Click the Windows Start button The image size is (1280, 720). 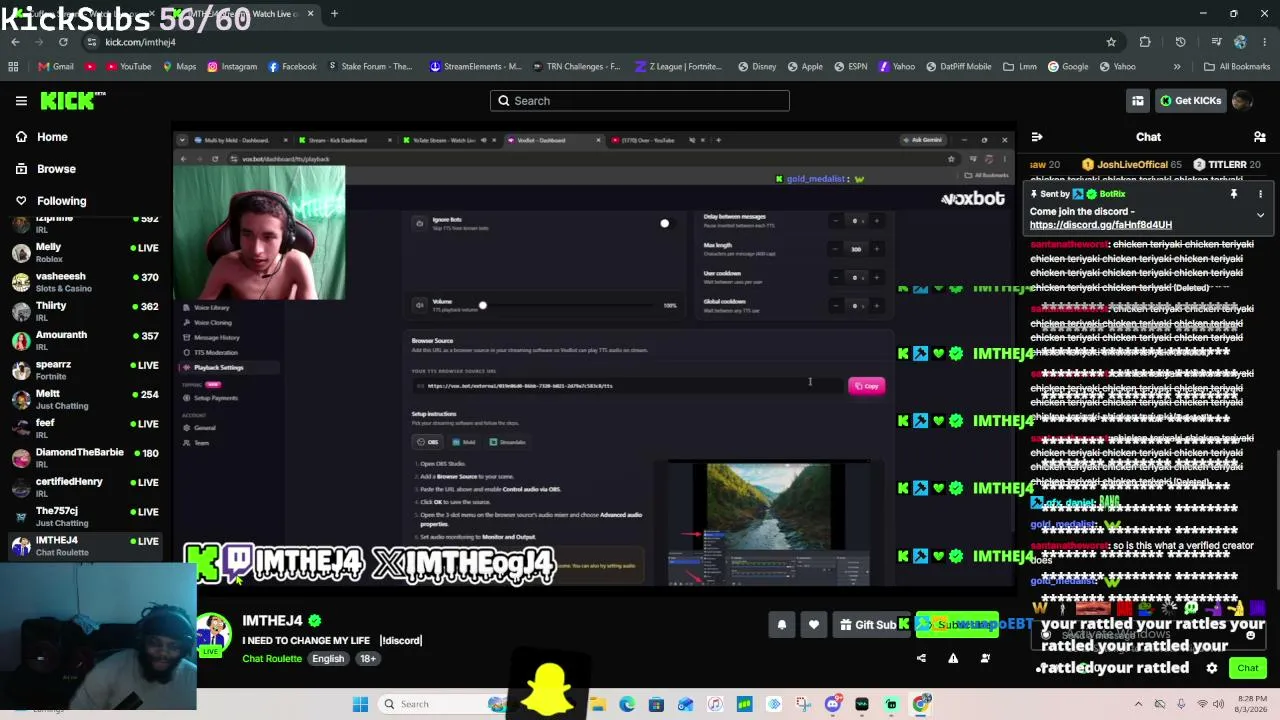click(x=360, y=704)
